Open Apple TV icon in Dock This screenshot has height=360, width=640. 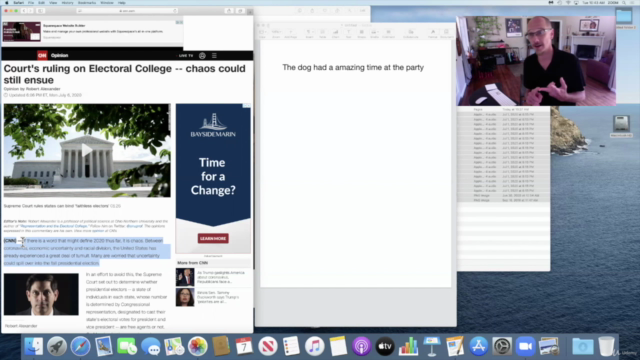(x=385, y=347)
